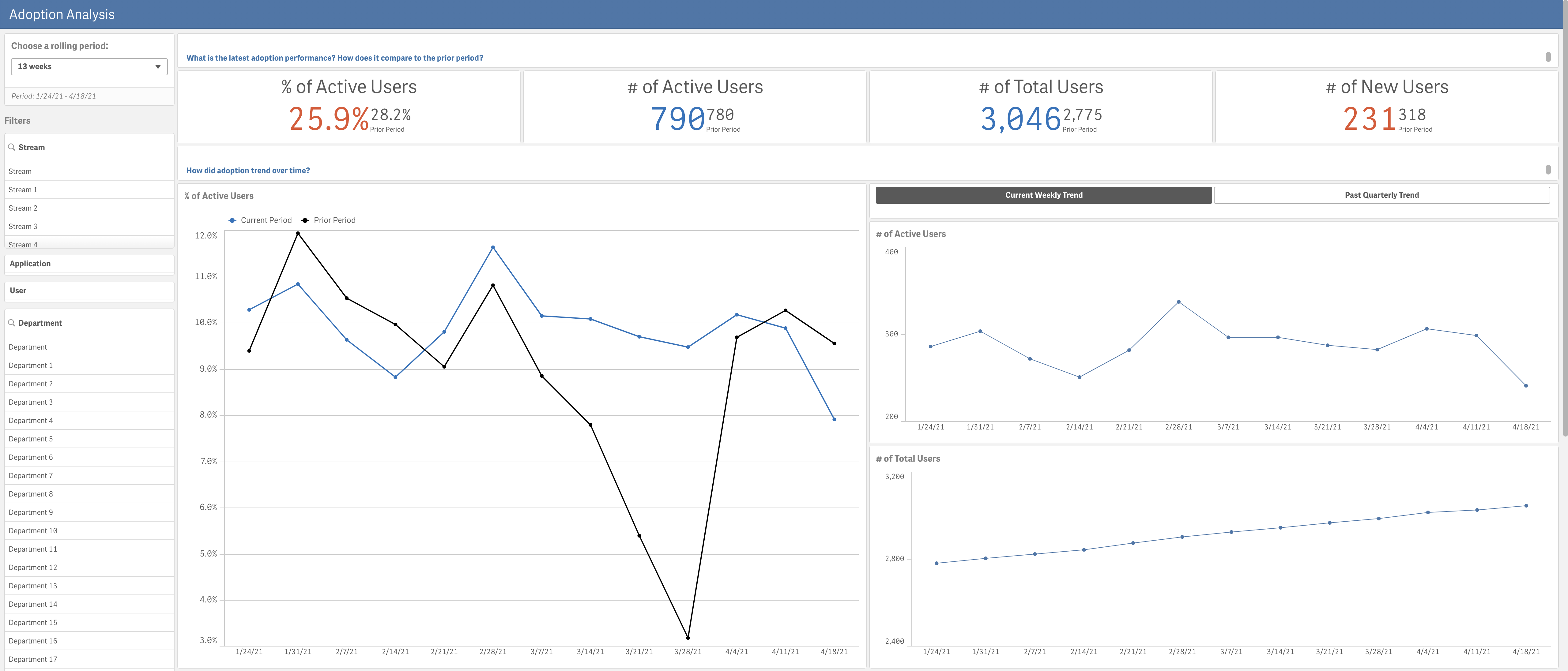
Task: Click the scroll handle in the latest adoption performance section
Action: coord(1548,57)
